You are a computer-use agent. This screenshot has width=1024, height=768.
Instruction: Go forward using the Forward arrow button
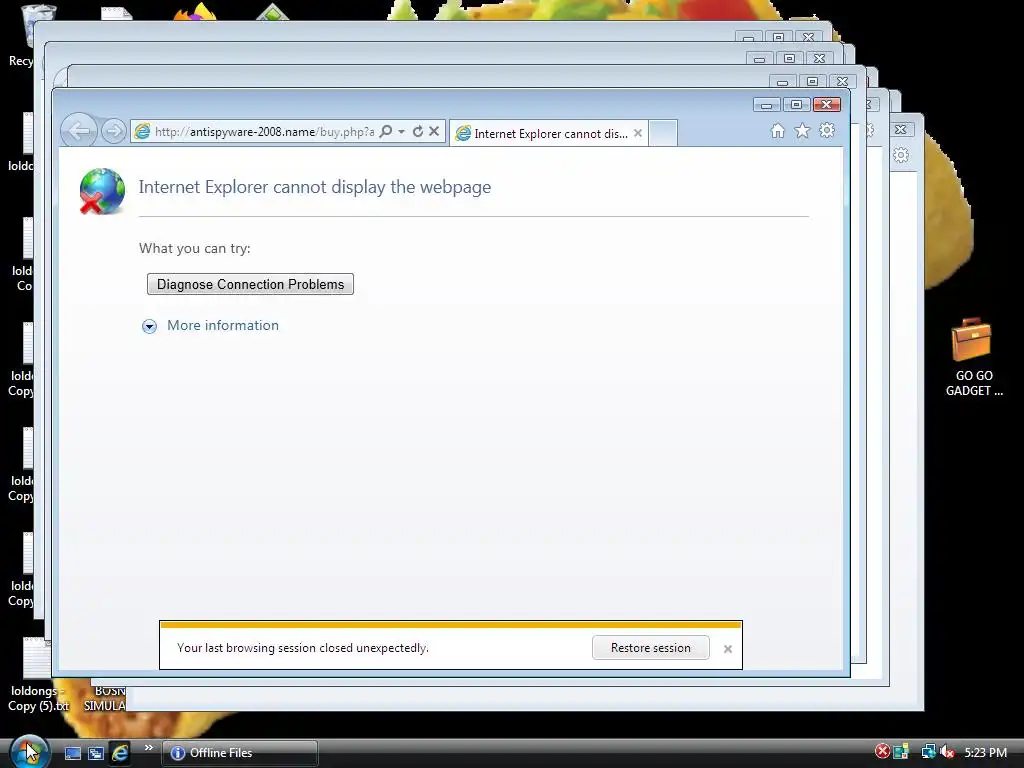pos(114,131)
